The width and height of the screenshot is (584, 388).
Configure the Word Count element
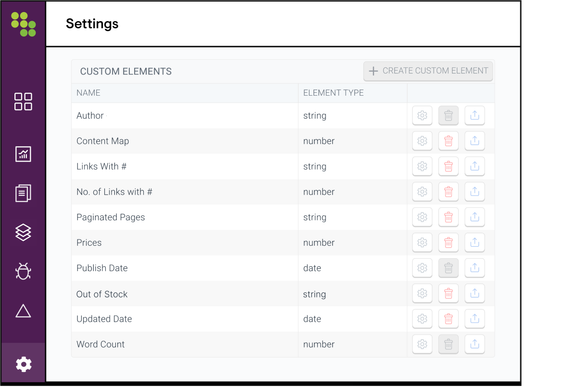pos(422,344)
